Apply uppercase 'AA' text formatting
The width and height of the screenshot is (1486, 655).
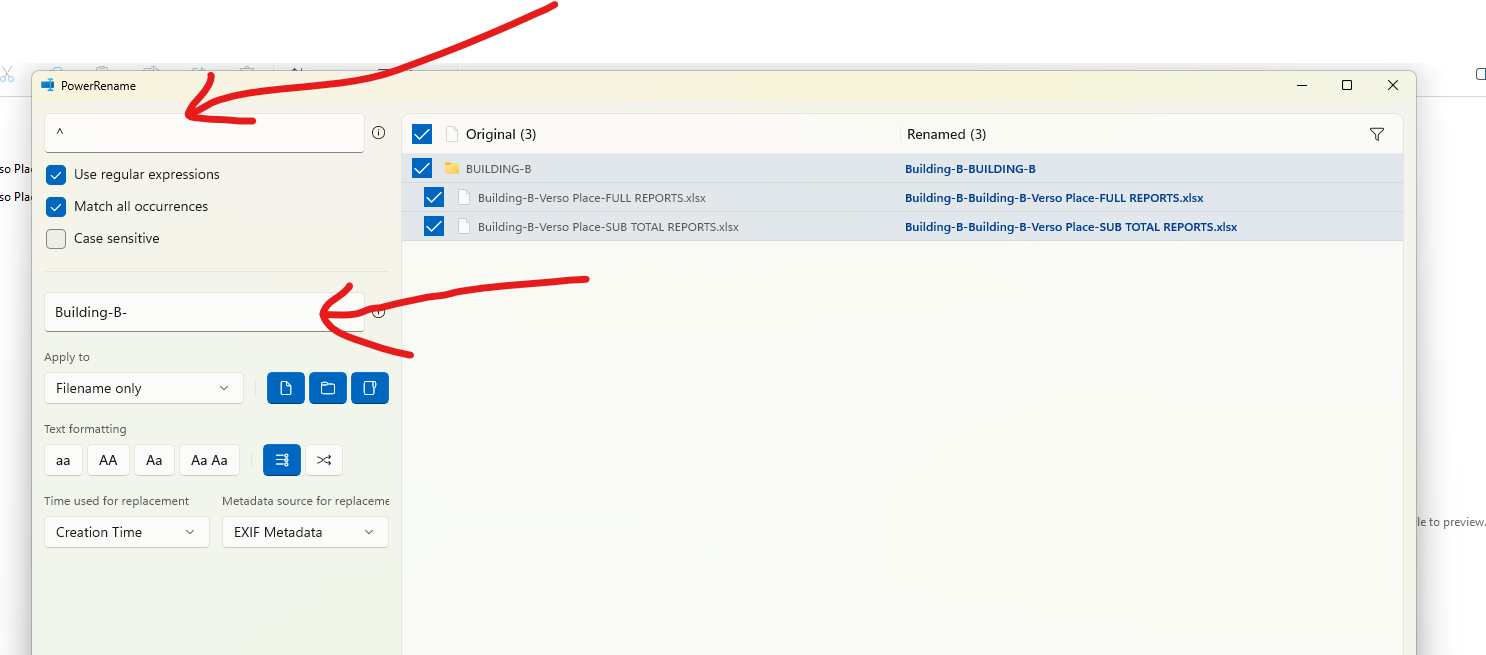[108, 460]
